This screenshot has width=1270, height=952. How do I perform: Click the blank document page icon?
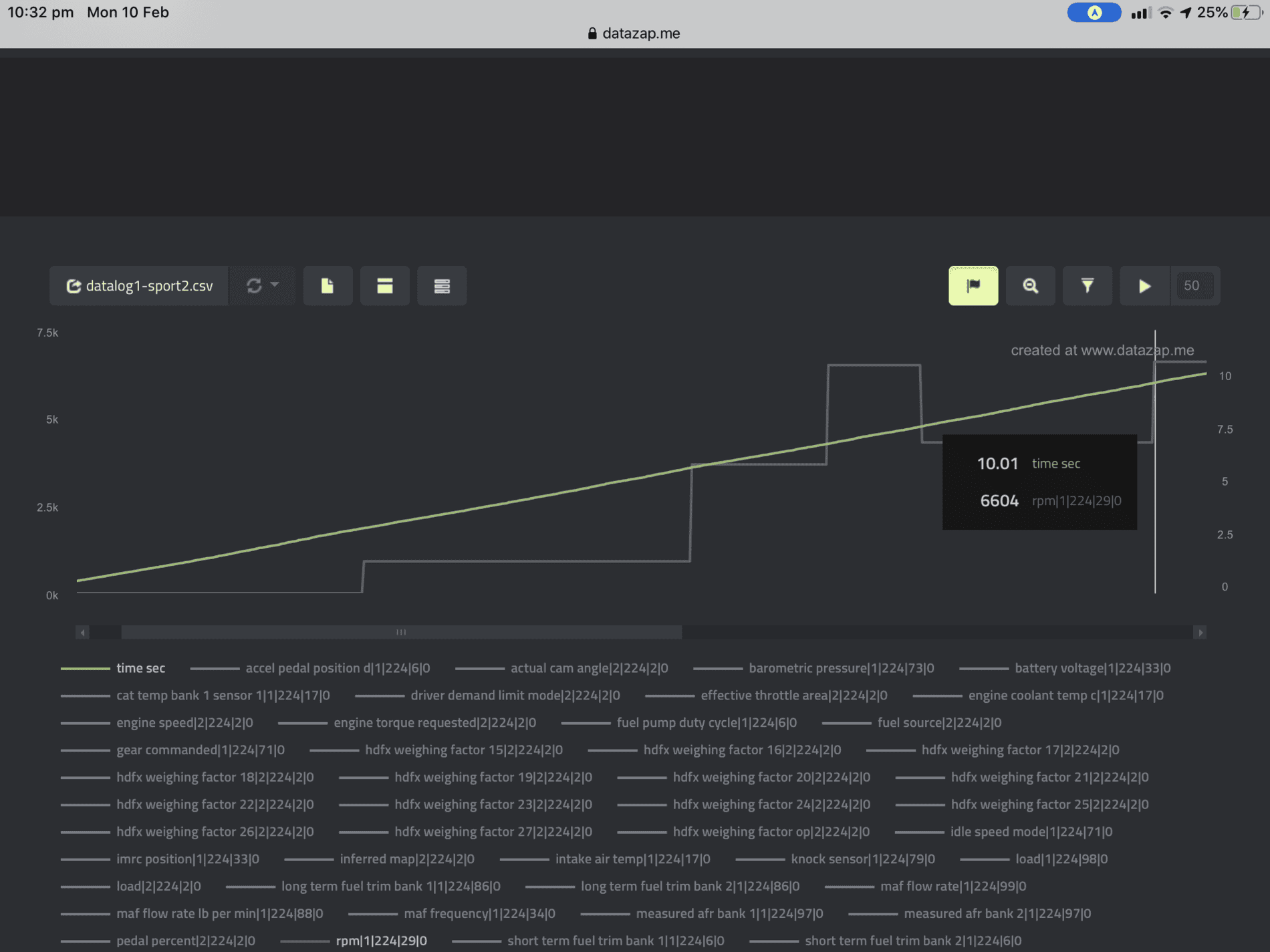pyautogui.click(x=328, y=286)
